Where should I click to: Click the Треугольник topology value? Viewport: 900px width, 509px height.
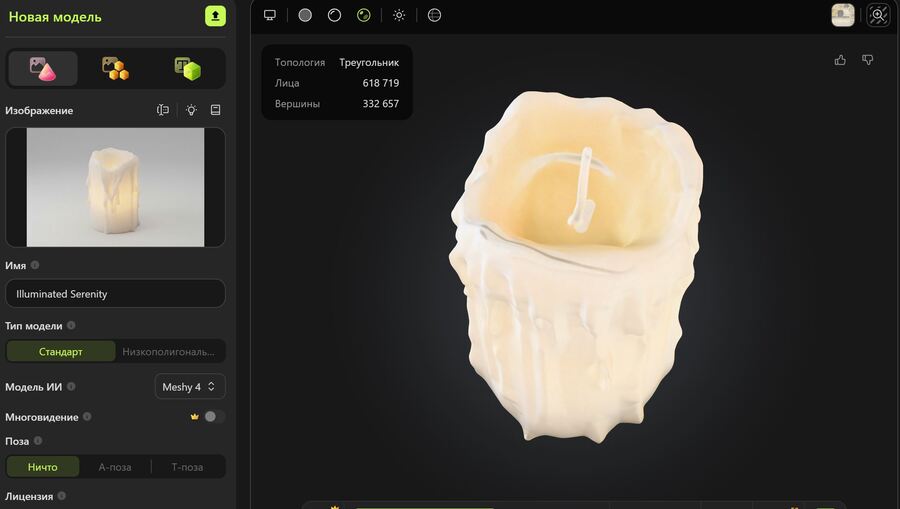pos(369,63)
